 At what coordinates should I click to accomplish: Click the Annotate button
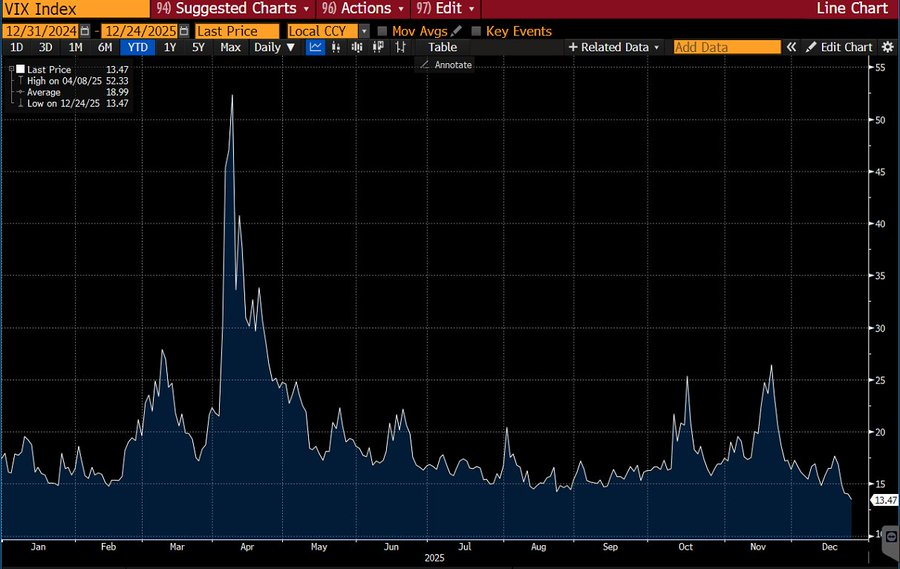point(446,65)
